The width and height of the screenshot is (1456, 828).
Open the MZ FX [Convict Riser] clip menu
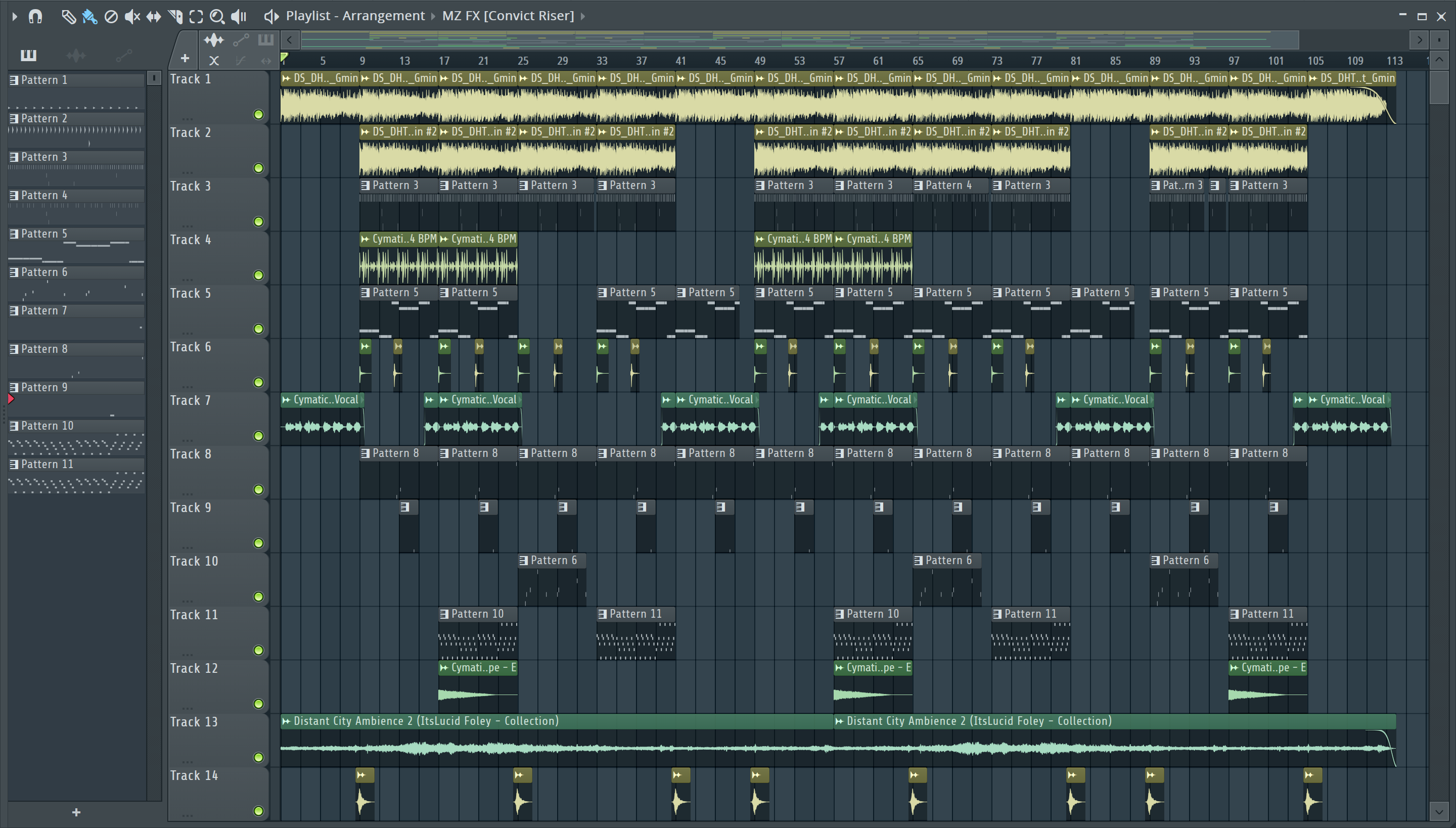pos(508,16)
